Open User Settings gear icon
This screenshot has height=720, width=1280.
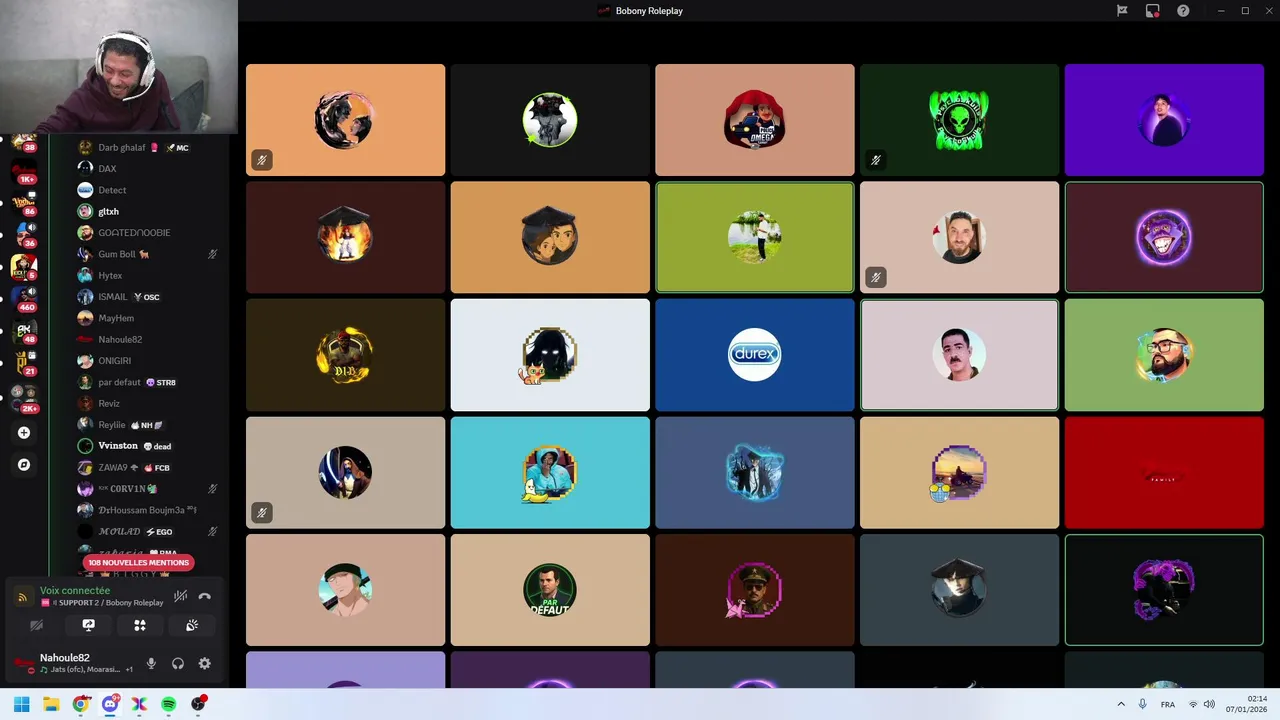(204, 663)
